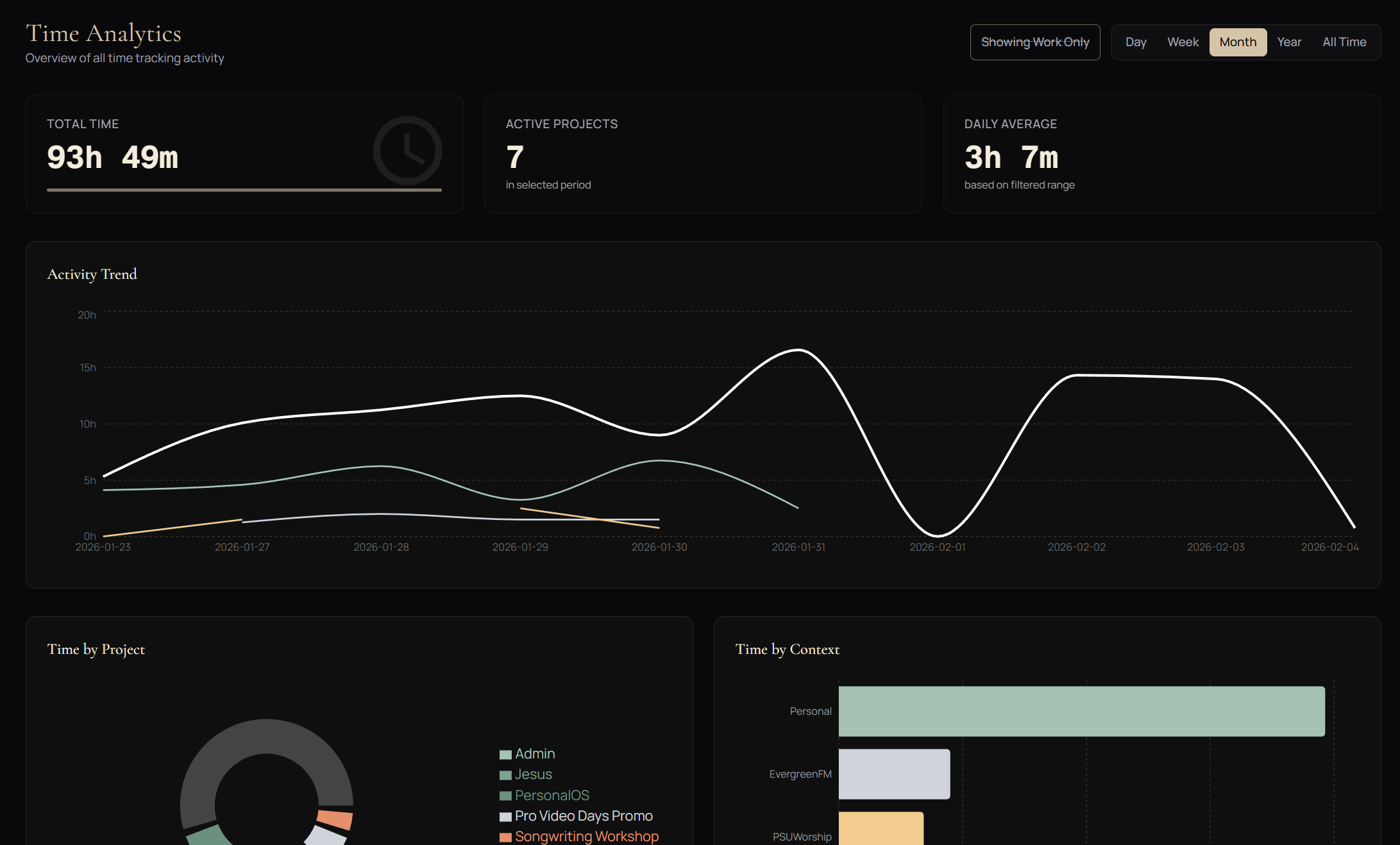This screenshot has height=845, width=1400.
Task: Click the Personal context bar
Action: click(1082, 712)
